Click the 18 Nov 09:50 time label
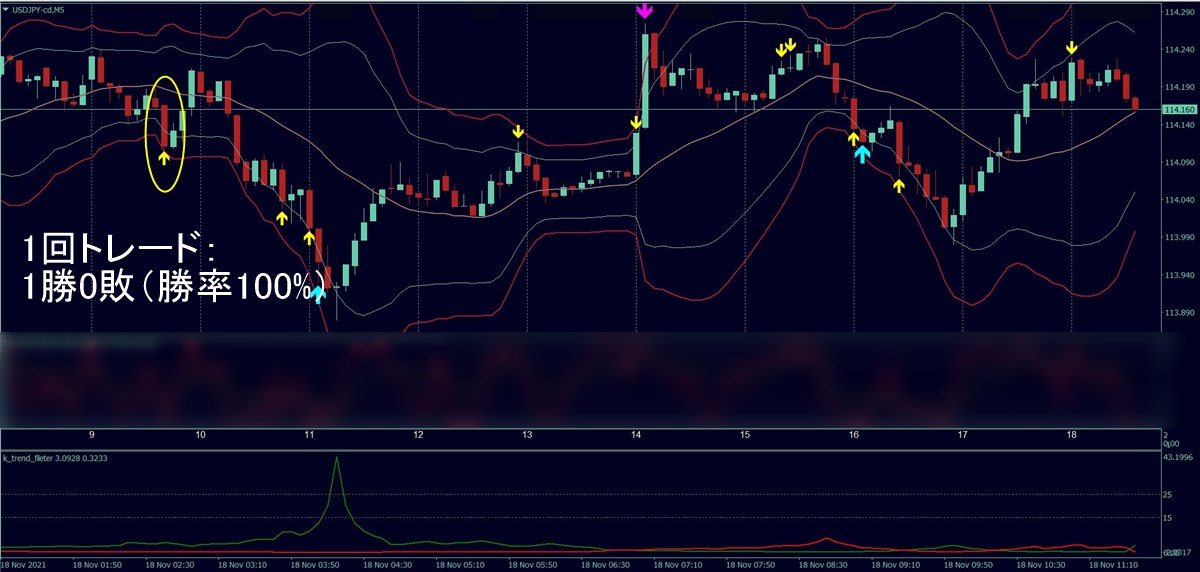The width and height of the screenshot is (1200, 572). [x=968, y=564]
